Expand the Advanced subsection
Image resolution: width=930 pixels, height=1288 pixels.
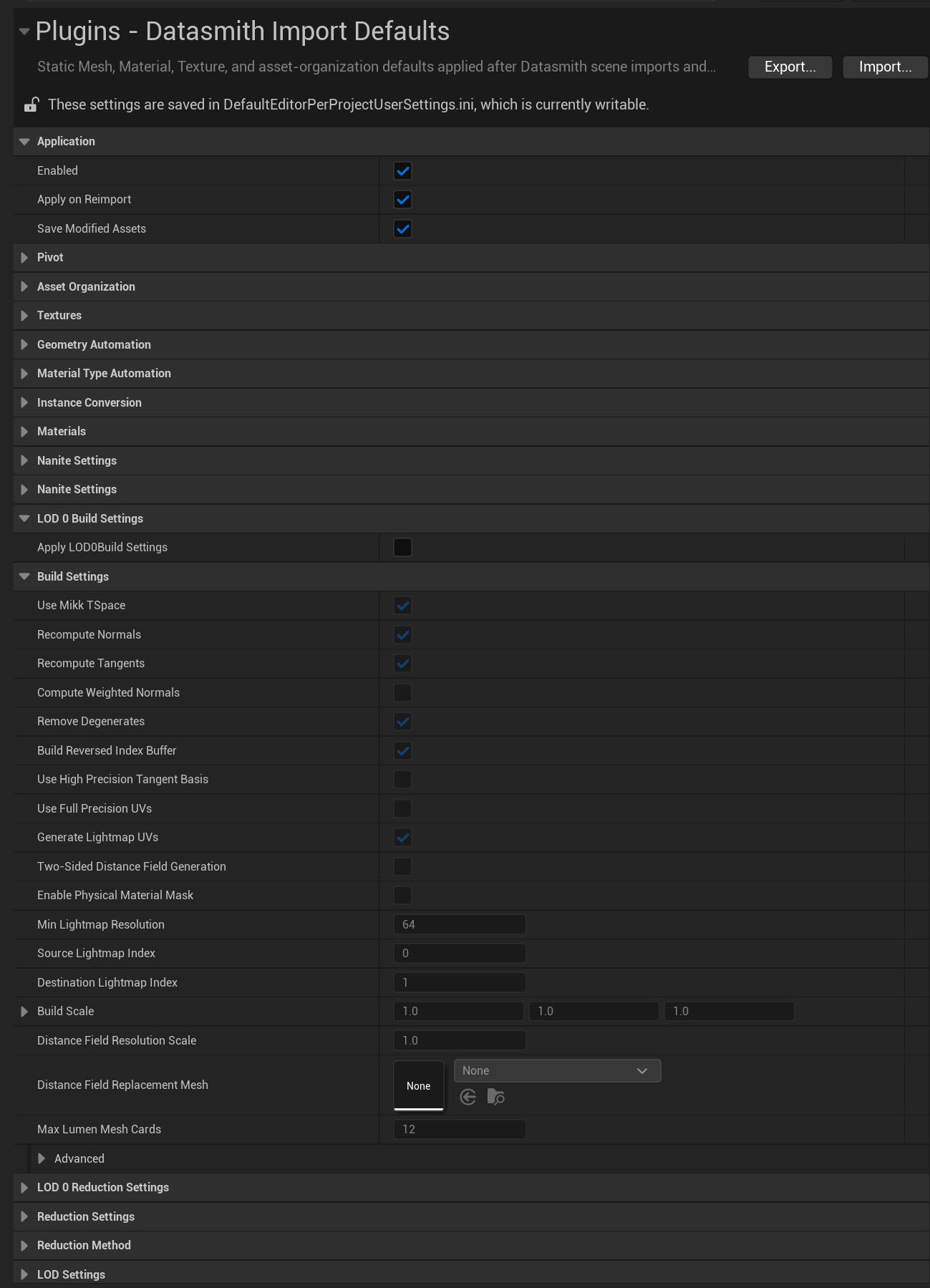pyautogui.click(x=42, y=1158)
